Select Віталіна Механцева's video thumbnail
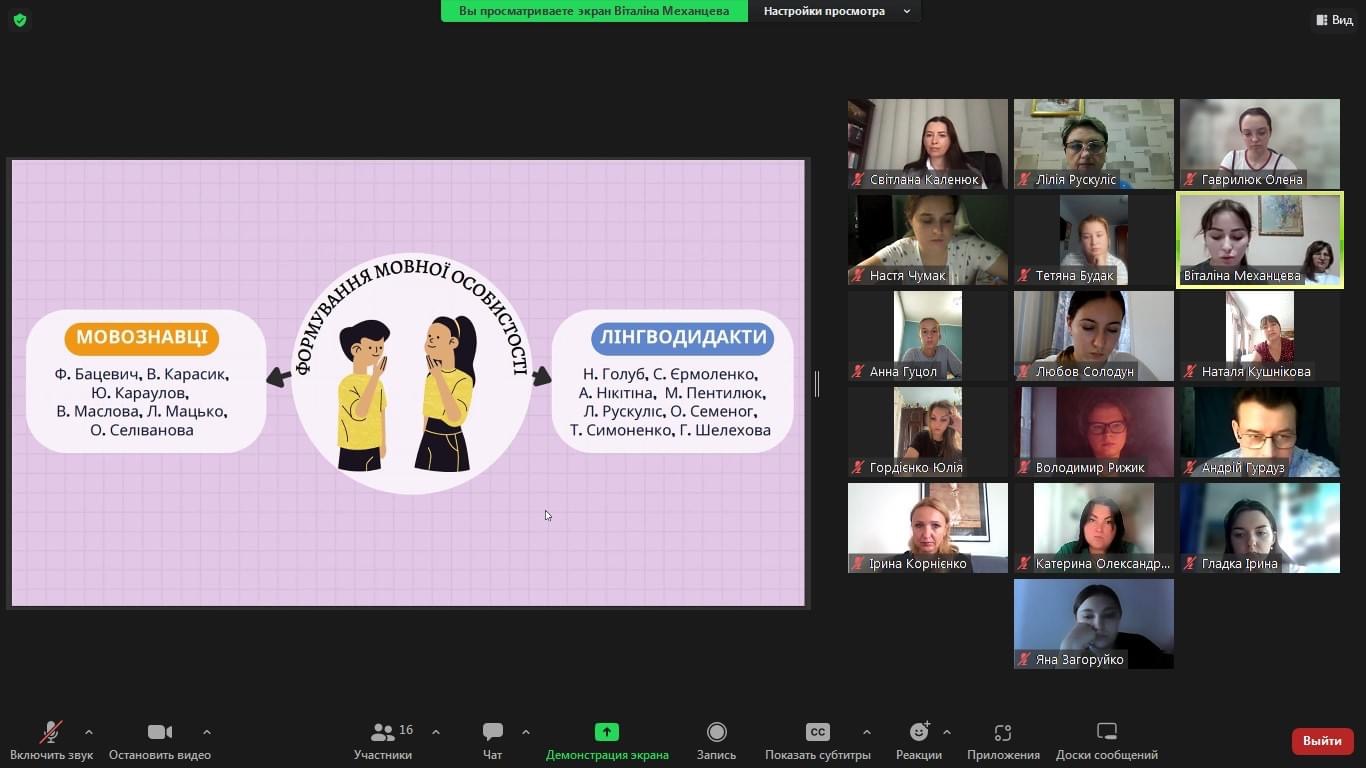Screen dimensions: 1366x768 (x=1260, y=240)
